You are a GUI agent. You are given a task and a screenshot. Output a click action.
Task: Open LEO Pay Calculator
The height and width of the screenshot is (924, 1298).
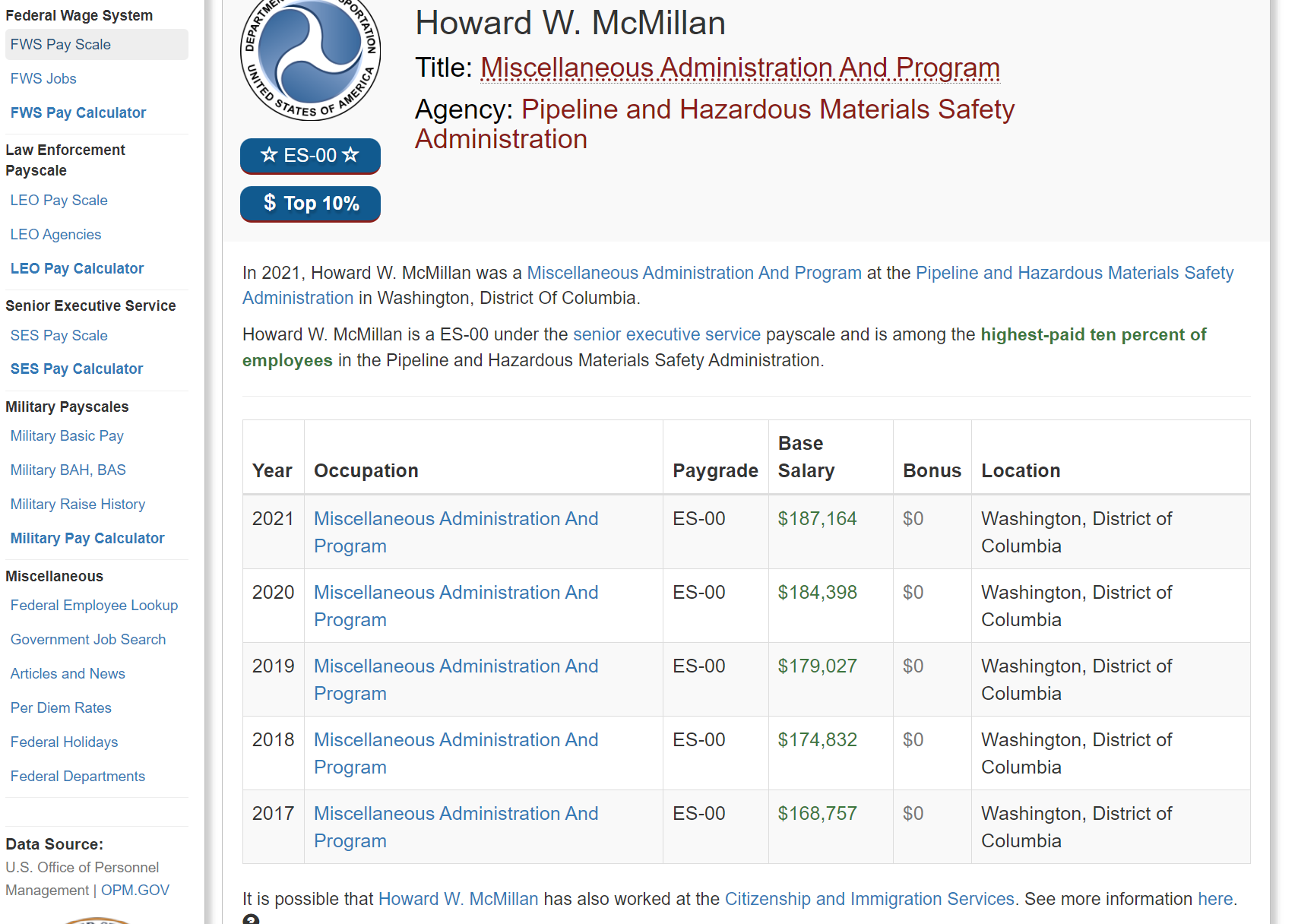77,268
